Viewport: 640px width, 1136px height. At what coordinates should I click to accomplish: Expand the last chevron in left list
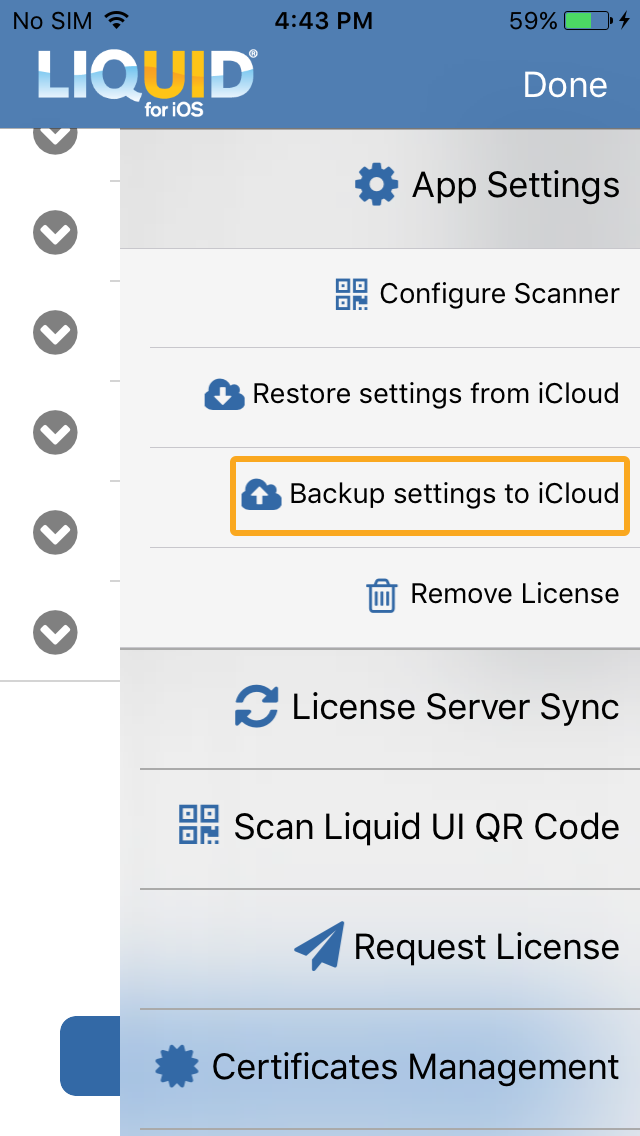click(55, 633)
